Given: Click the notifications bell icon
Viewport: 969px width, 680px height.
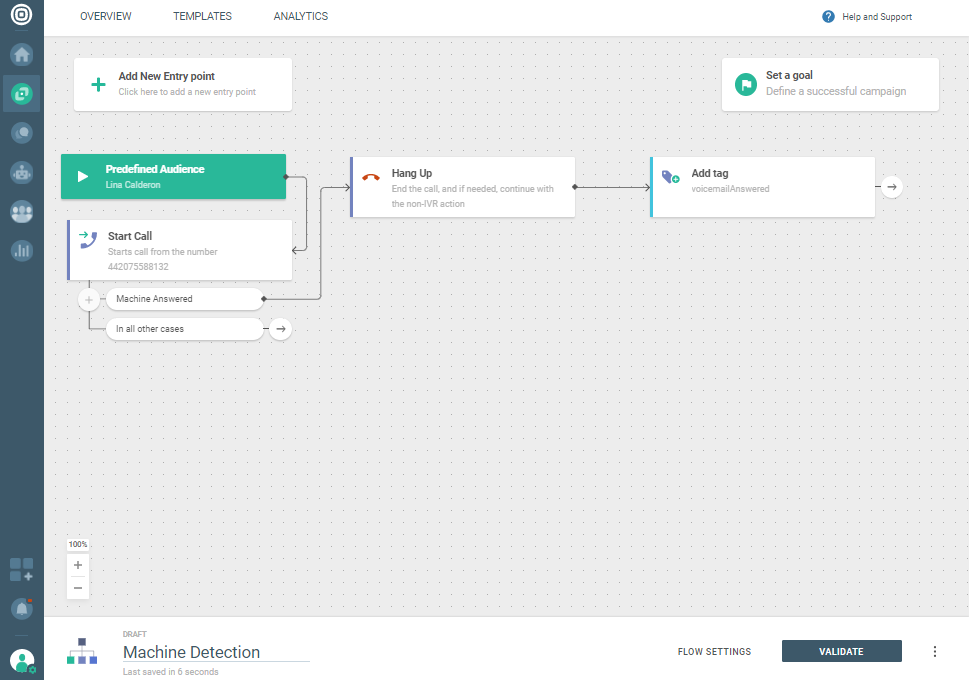Looking at the screenshot, I should pos(21,607).
